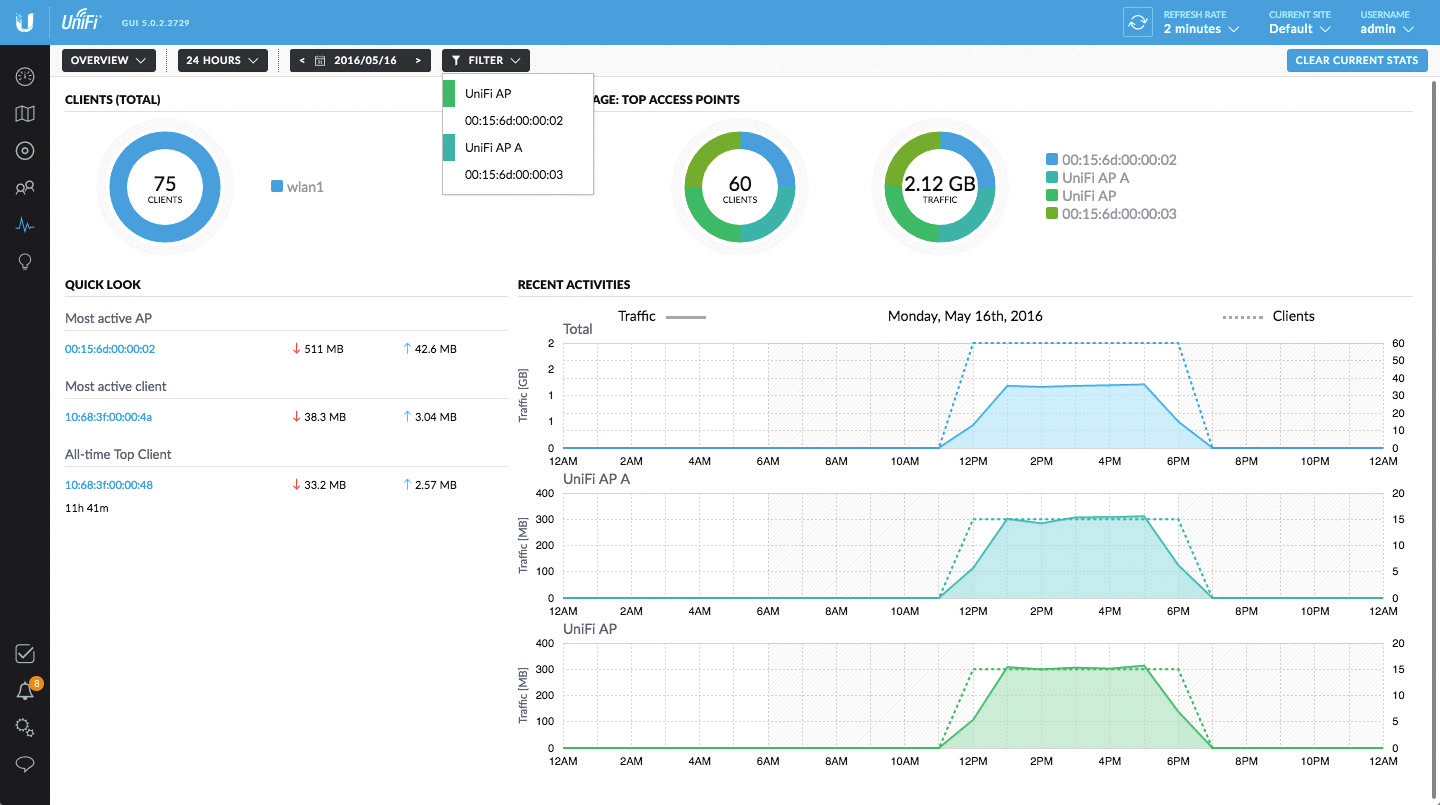1440x805 pixels.
Task: Open most active client 10:68:3f:00:00:4a link
Action: coord(108,417)
